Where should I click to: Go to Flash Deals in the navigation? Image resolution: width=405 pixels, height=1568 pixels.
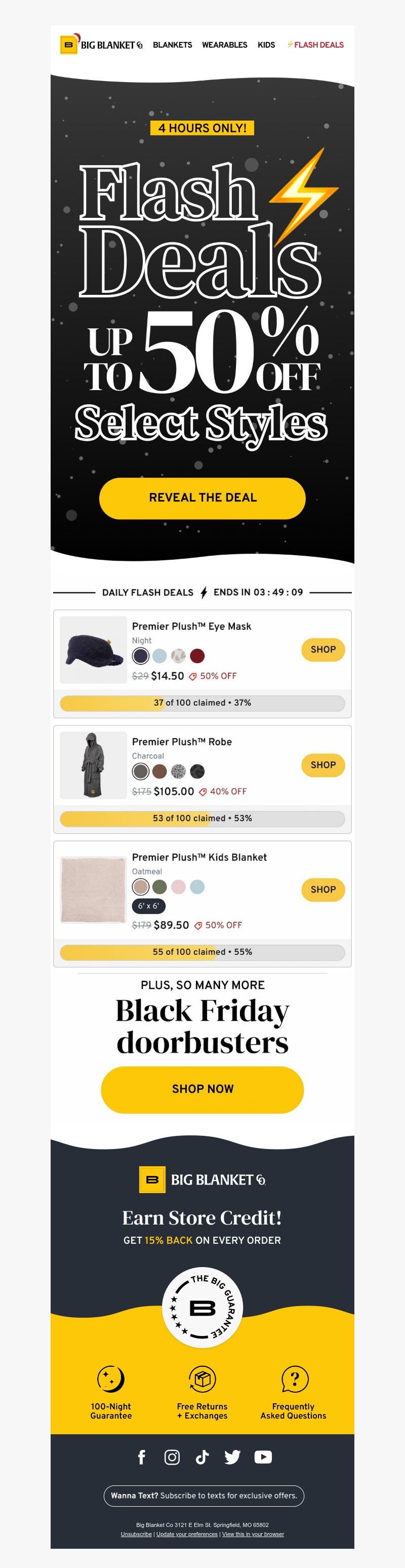[x=315, y=45]
